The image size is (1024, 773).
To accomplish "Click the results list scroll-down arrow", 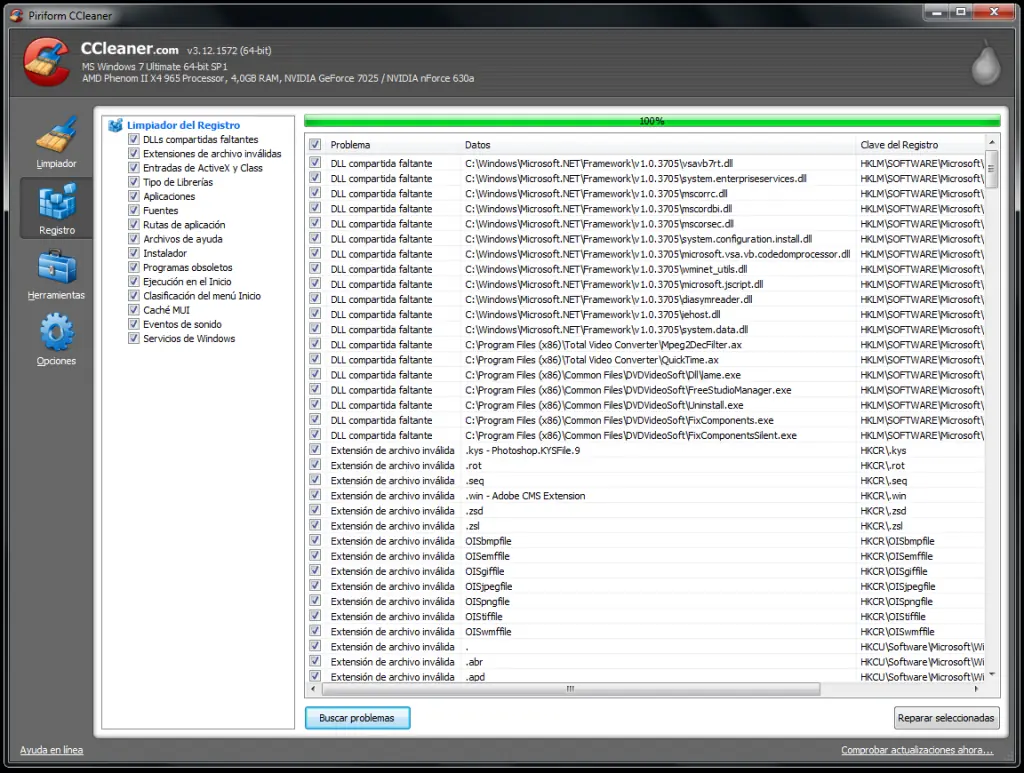I will 991,674.
